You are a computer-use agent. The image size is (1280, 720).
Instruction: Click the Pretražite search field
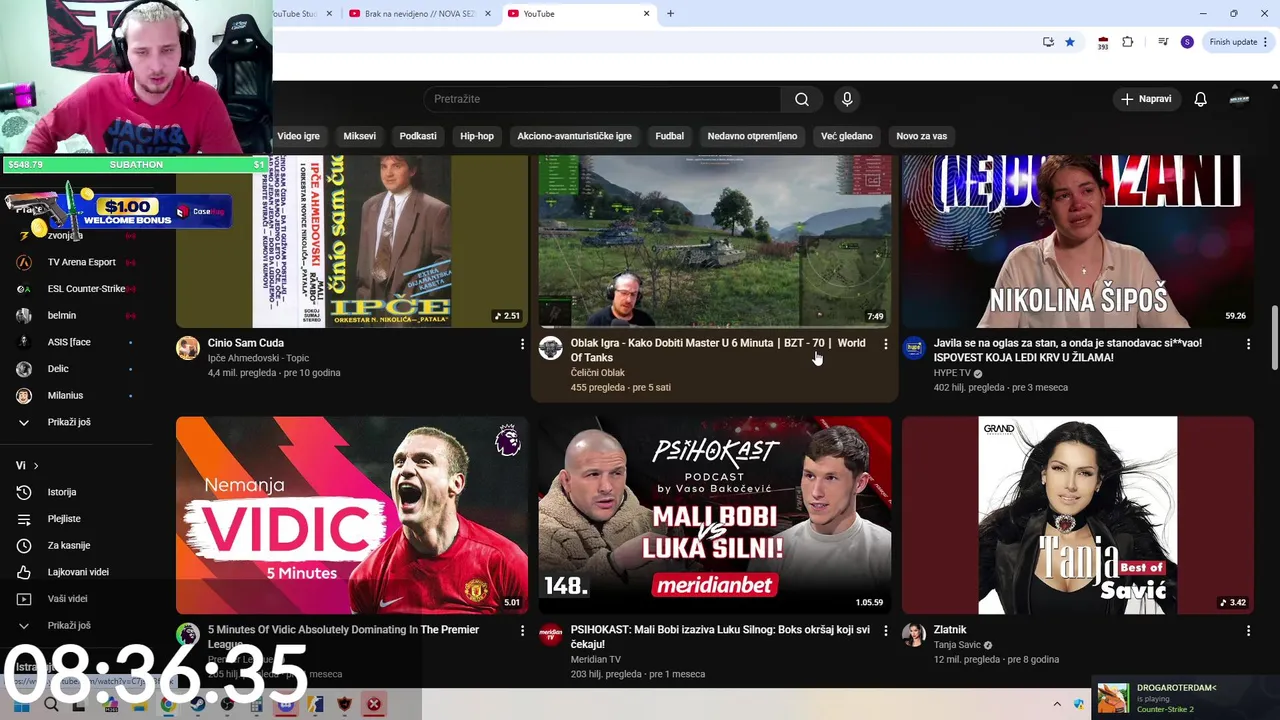602,99
